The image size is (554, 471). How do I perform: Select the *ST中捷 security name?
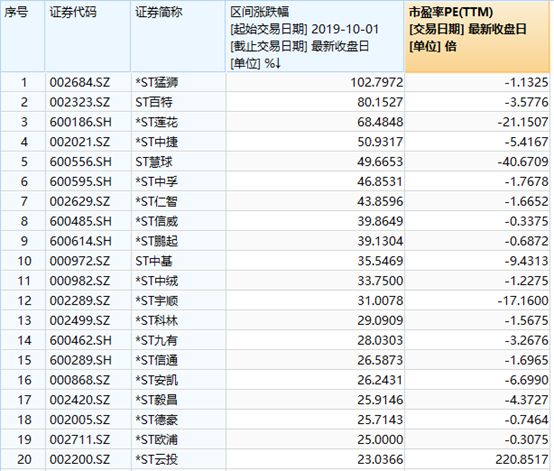click(157, 142)
